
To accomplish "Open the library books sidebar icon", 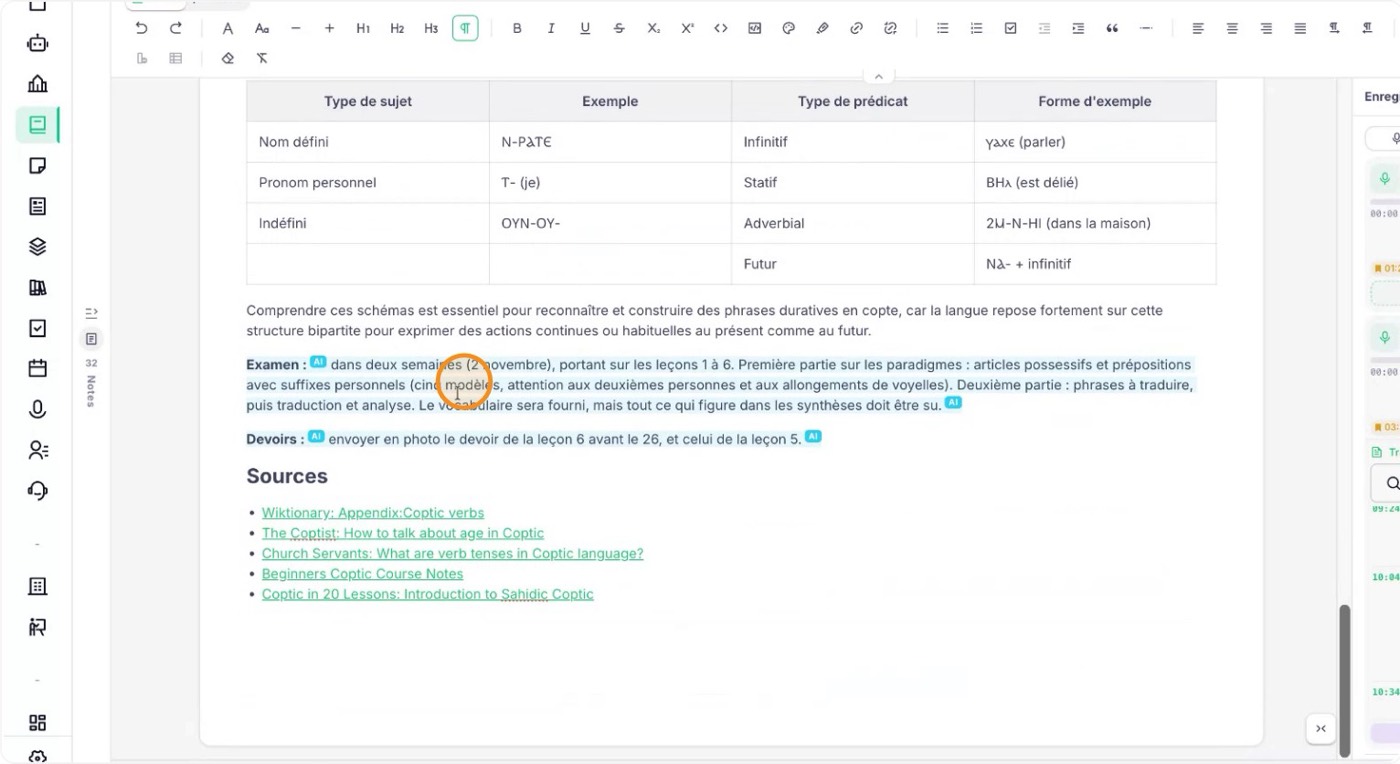I will click(x=37, y=288).
